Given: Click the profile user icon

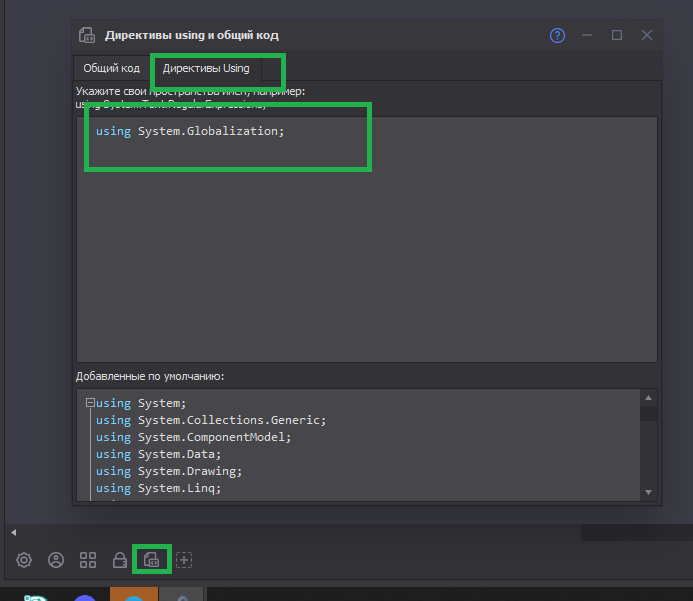Looking at the screenshot, I should [x=56, y=560].
